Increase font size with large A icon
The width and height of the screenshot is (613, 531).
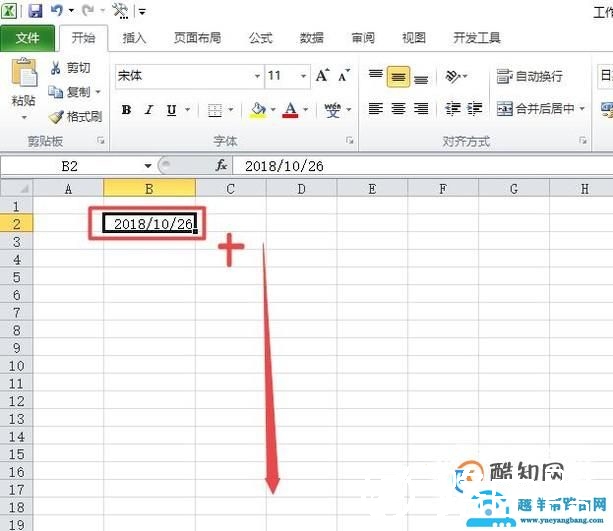[x=323, y=75]
